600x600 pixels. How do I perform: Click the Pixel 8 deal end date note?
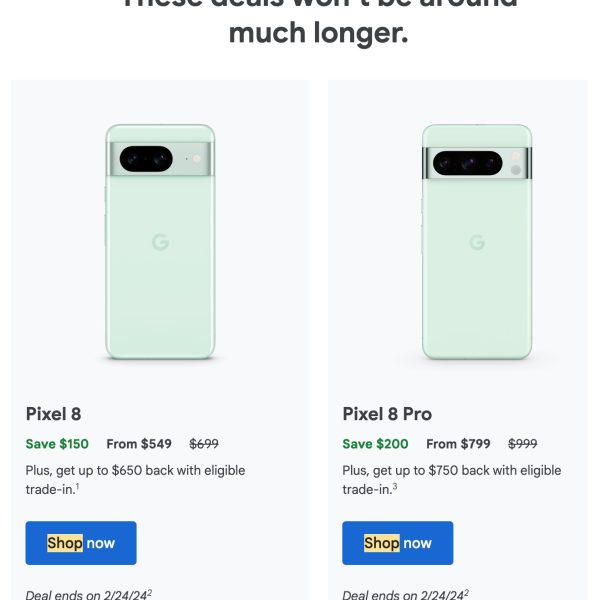(88, 594)
